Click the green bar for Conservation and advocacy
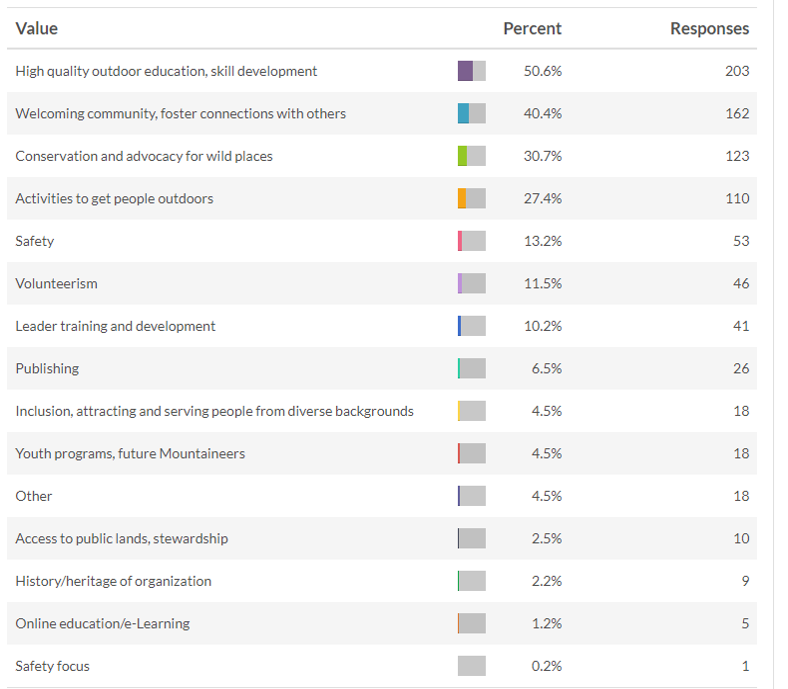The height and width of the screenshot is (689, 788). (x=463, y=156)
